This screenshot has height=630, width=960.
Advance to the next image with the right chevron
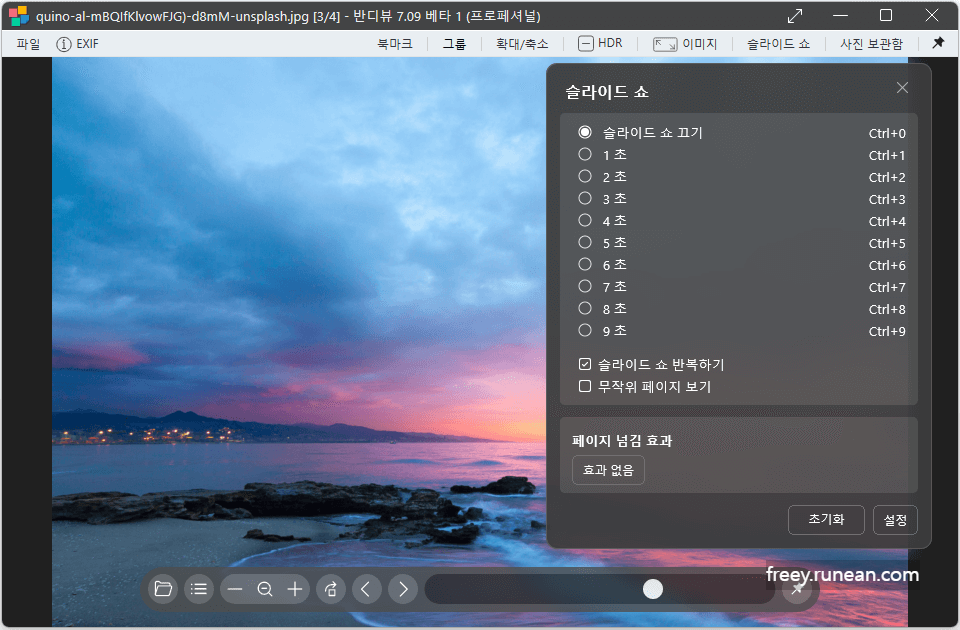(403, 589)
